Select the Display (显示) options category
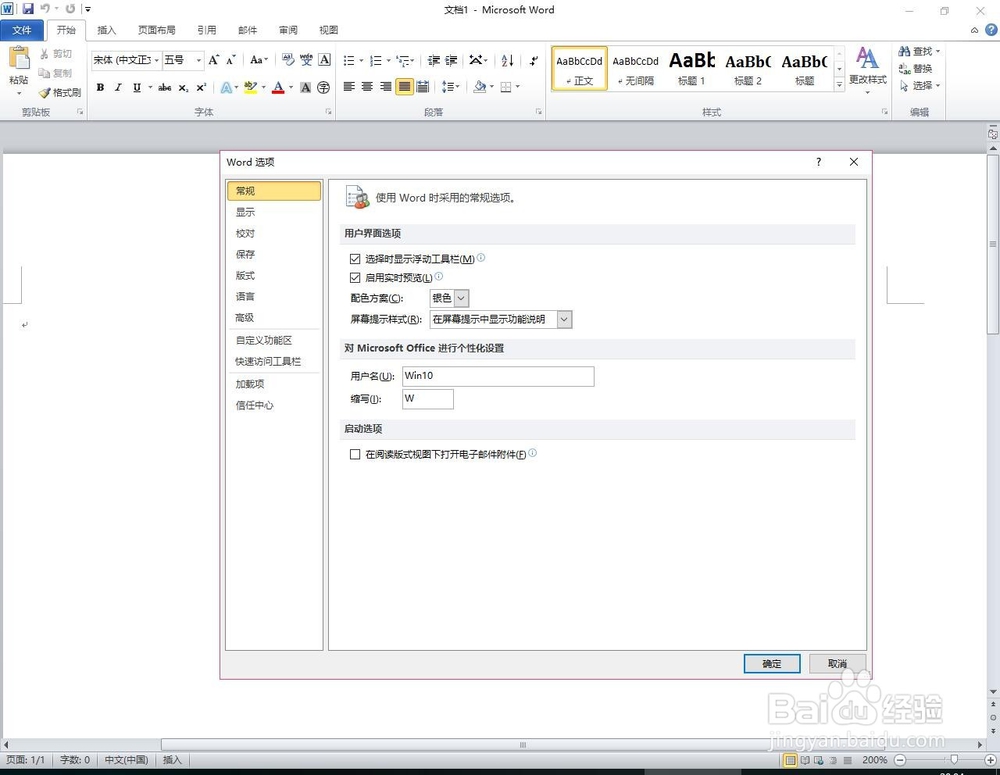This screenshot has width=1000, height=775. click(274, 212)
